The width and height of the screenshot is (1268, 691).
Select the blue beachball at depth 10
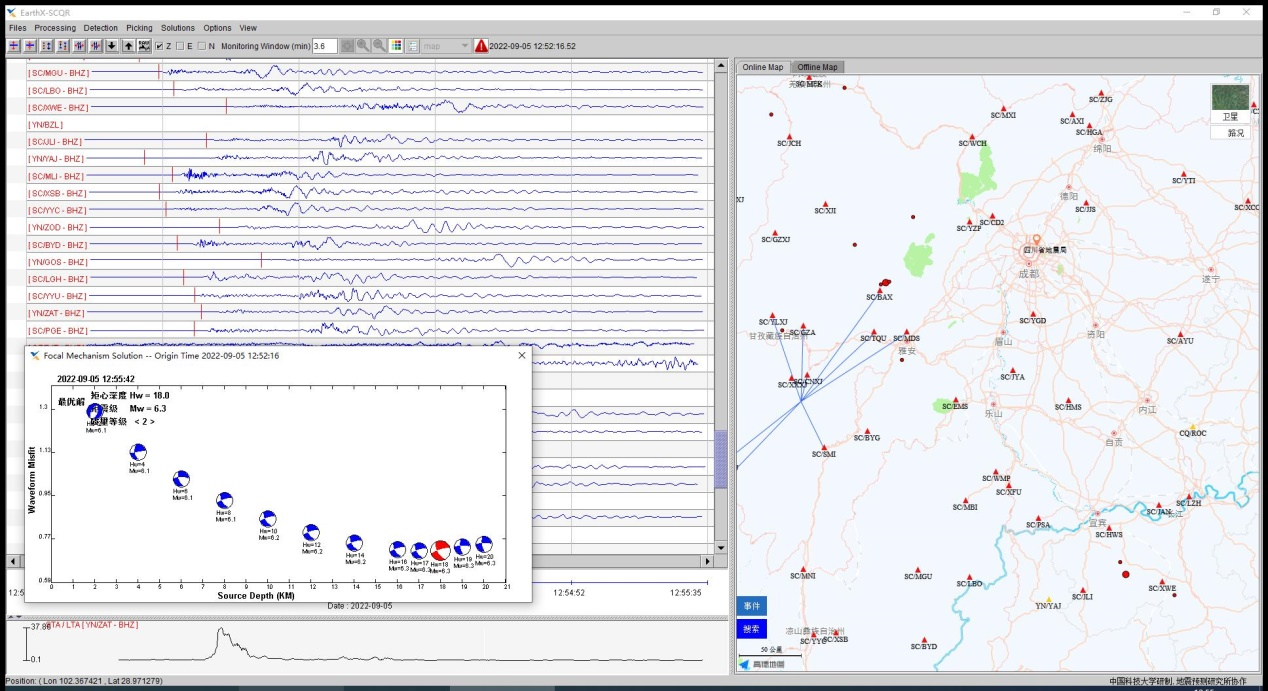(268, 519)
